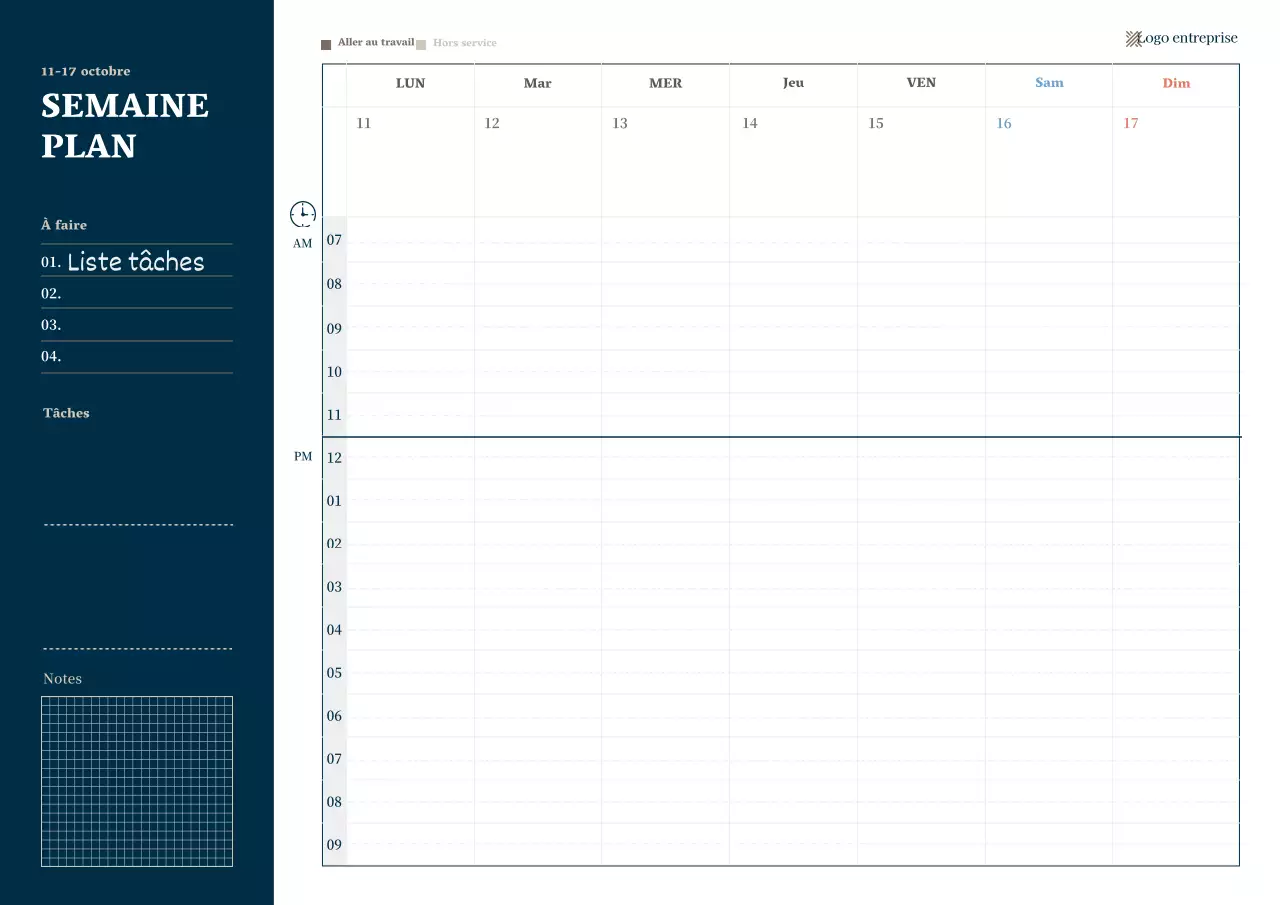Image resolution: width=1280 pixels, height=905 pixels.
Task: Click the PM label beside the 12 row
Action: coord(302,456)
